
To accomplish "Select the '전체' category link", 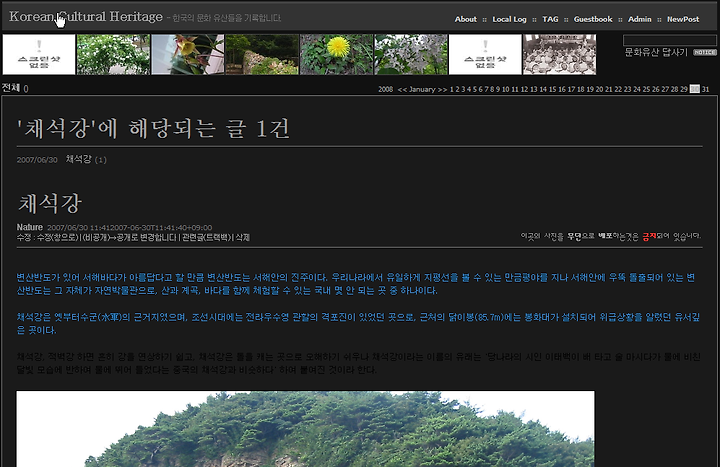I will (11, 88).
